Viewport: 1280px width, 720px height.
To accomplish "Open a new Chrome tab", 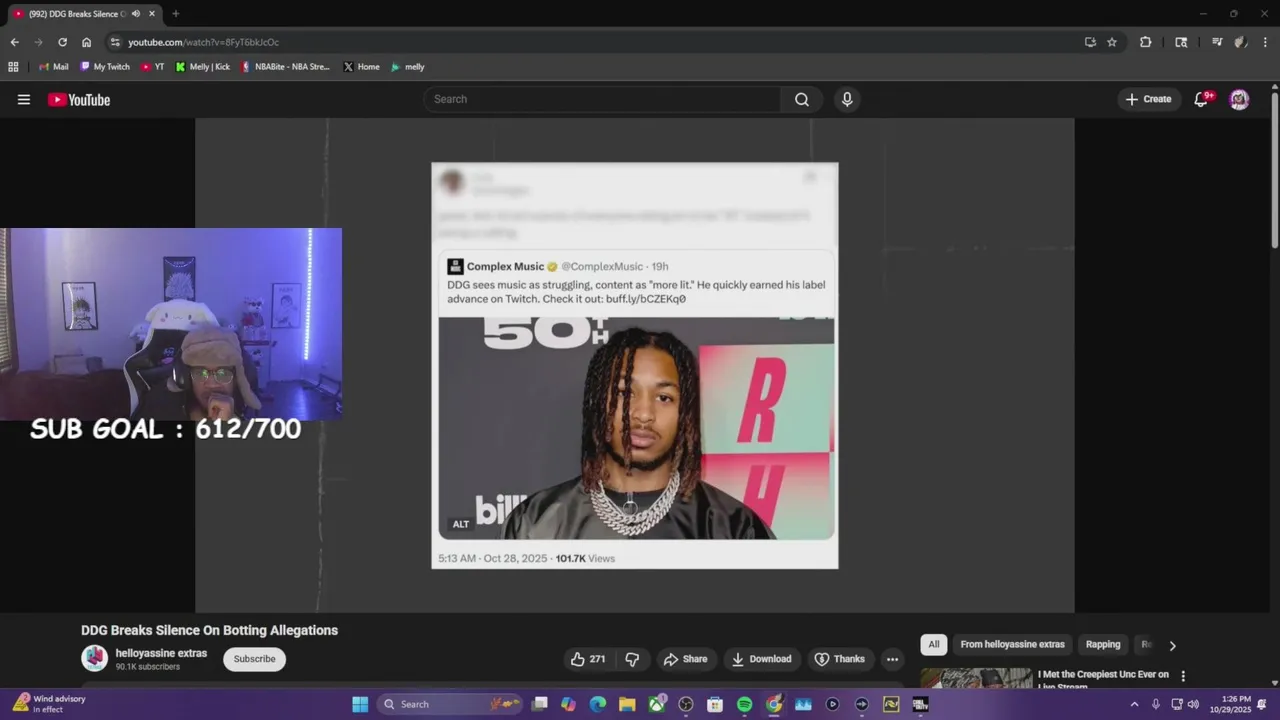I will (x=176, y=14).
